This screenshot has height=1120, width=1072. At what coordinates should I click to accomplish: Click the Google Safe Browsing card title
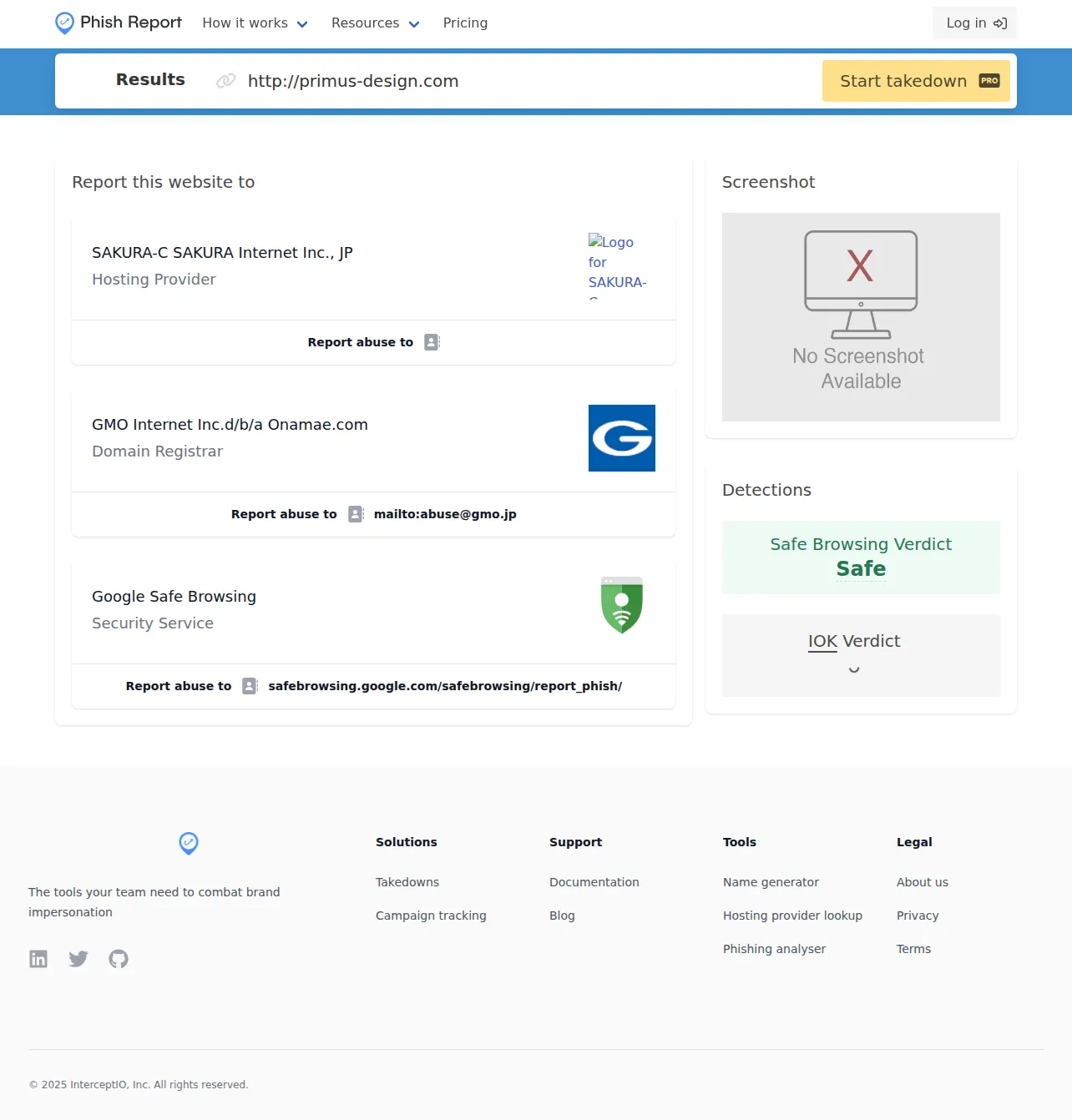point(174,597)
